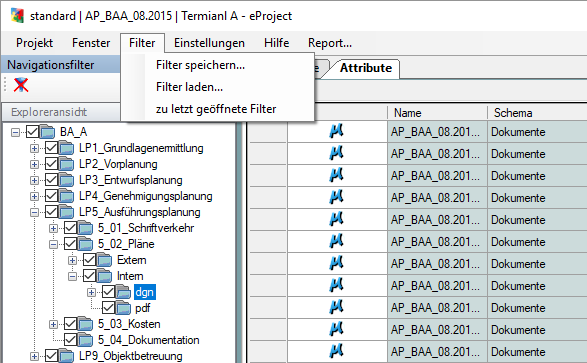Select the 5_03_Kosten tree label
Screen dimensions: 587x363
coord(129,324)
